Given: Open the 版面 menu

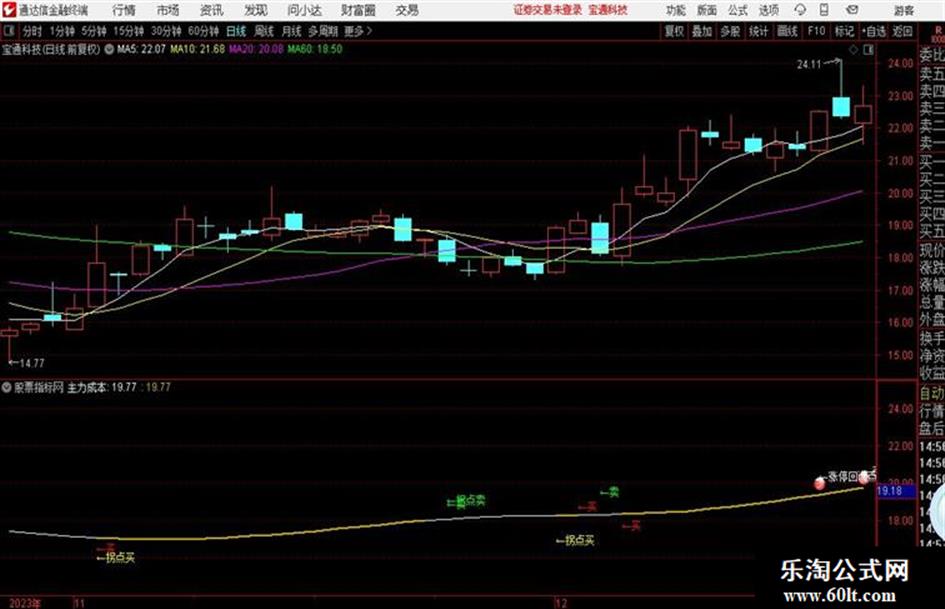Looking at the screenshot, I should click(707, 10).
